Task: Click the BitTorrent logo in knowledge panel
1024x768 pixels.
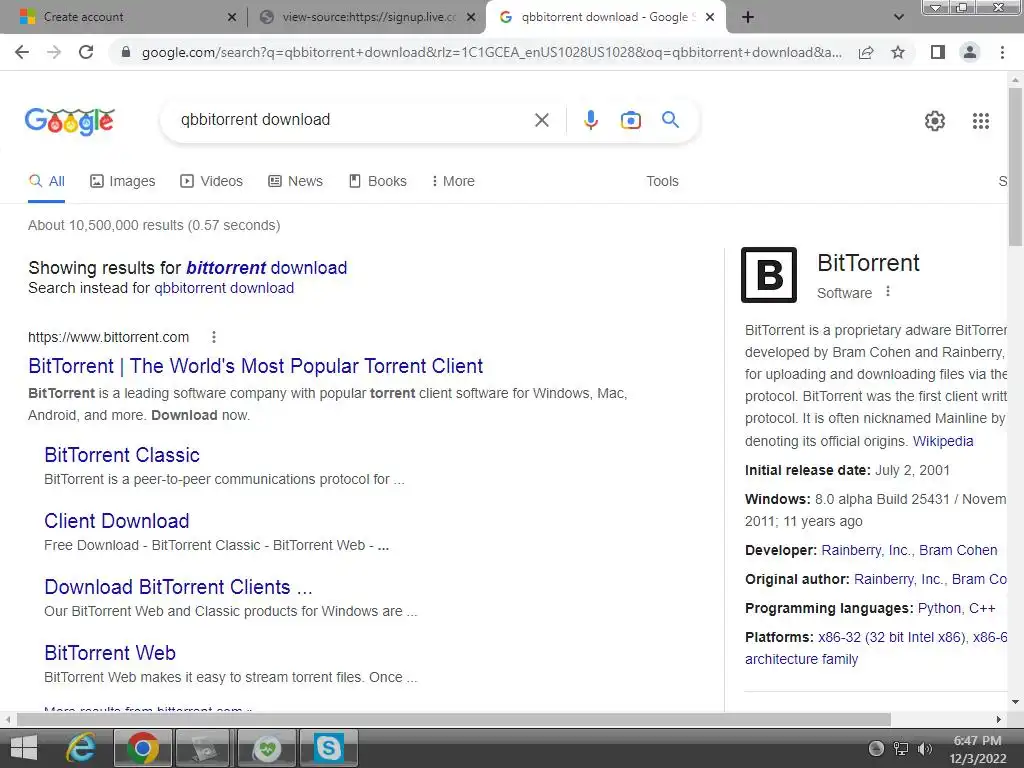Action: 769,275
